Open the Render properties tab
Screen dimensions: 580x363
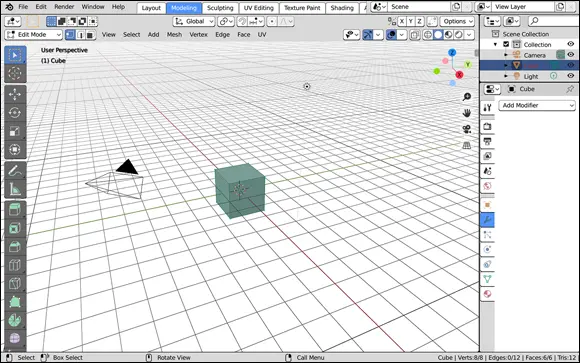click(488, 127)
